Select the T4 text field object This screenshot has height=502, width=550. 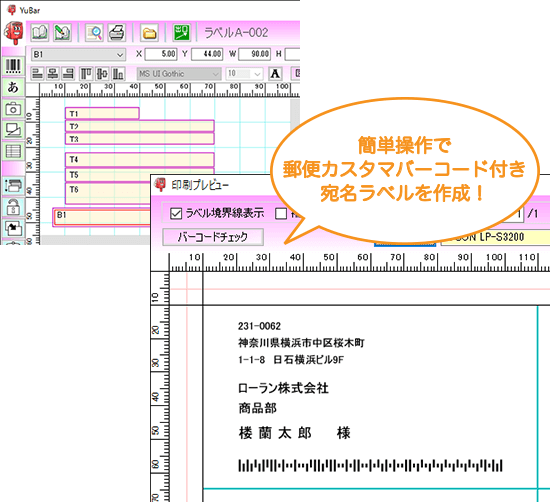140,160
